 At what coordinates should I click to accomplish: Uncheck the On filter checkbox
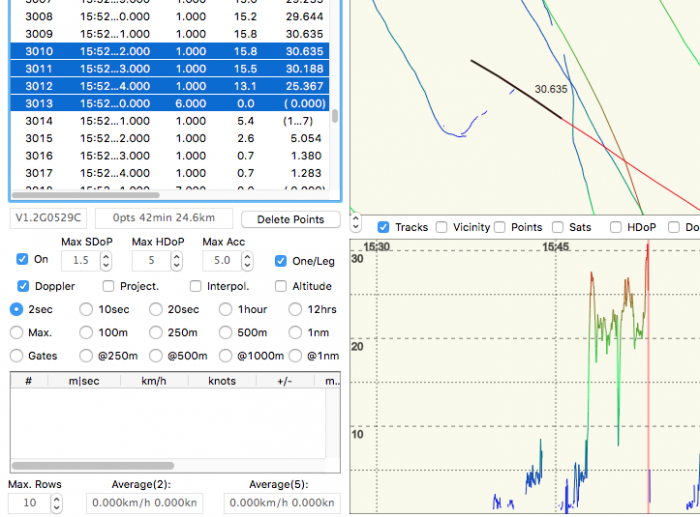click(23, 259)
